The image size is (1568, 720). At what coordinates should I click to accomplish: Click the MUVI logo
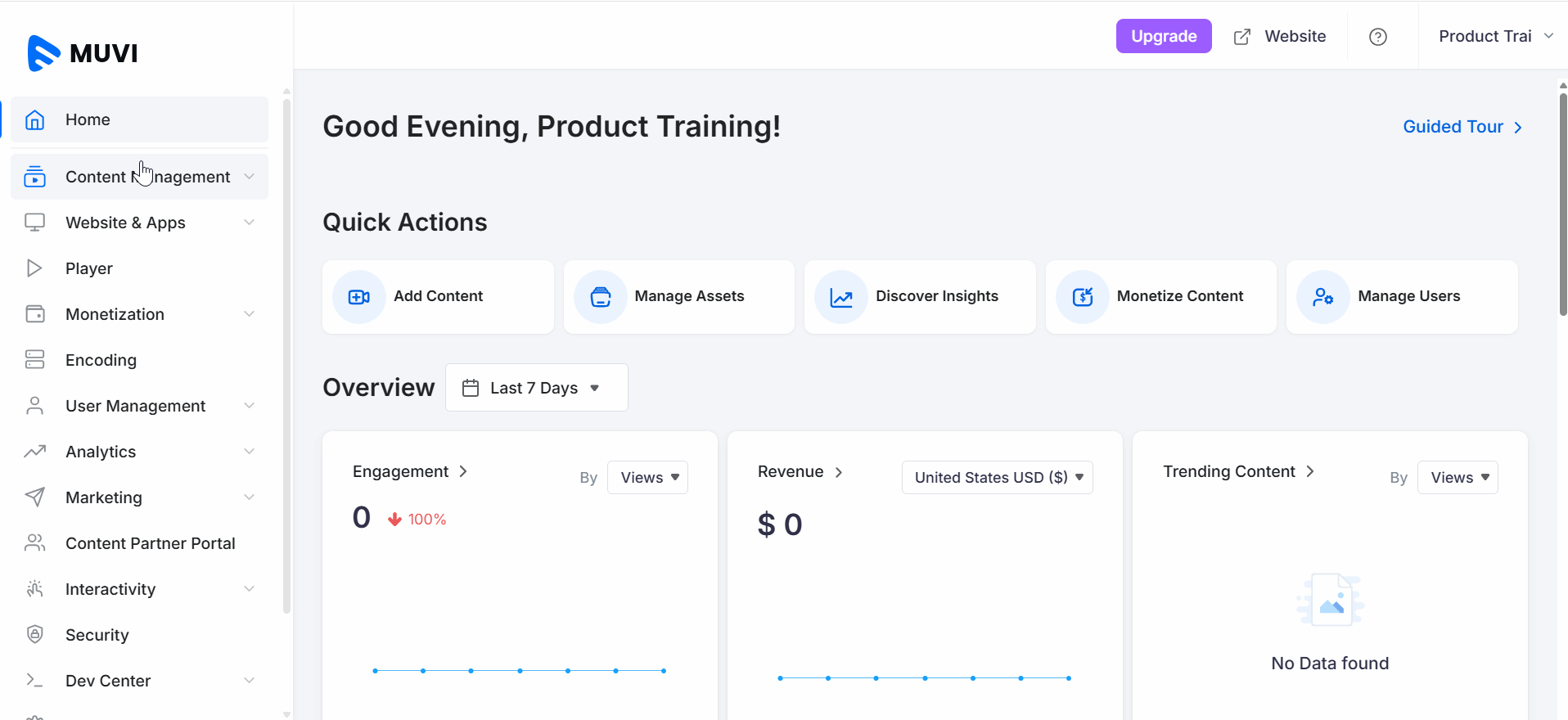point(83,53)
